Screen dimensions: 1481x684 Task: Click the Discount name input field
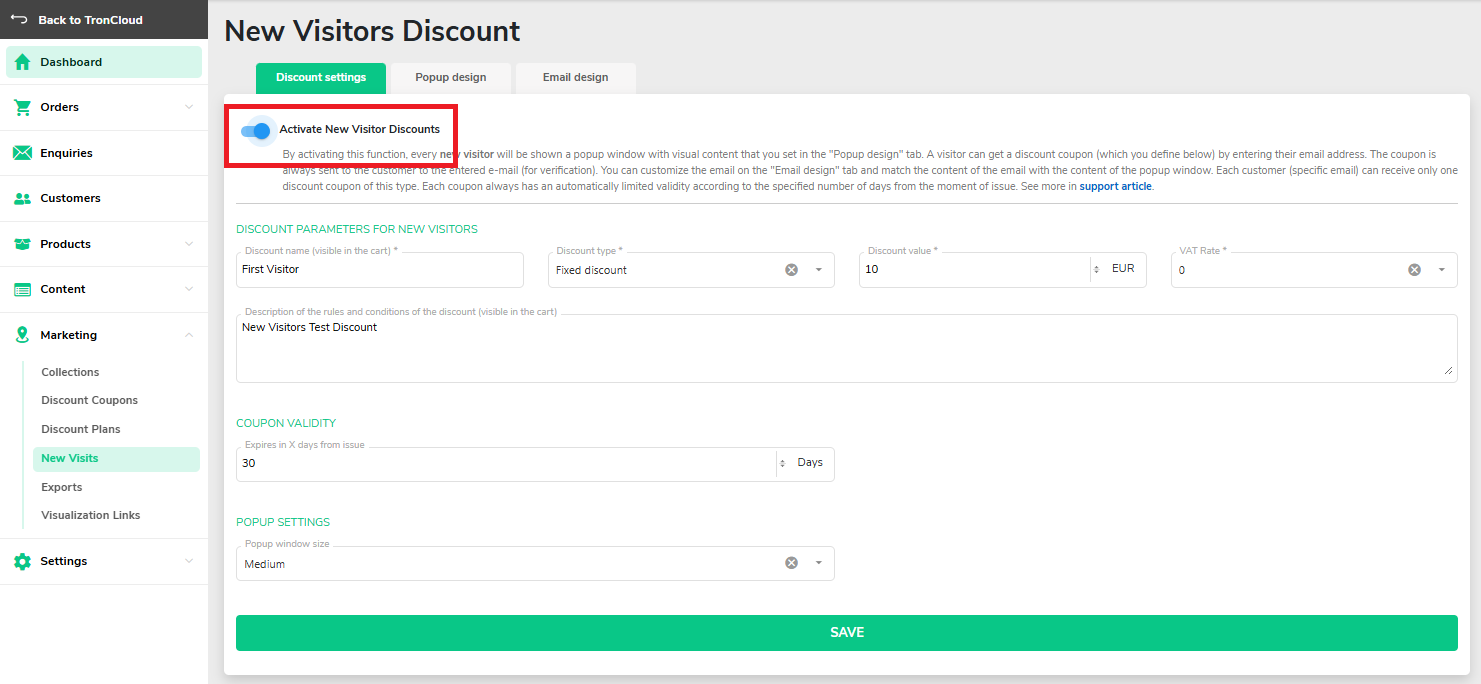click(380, 270)
